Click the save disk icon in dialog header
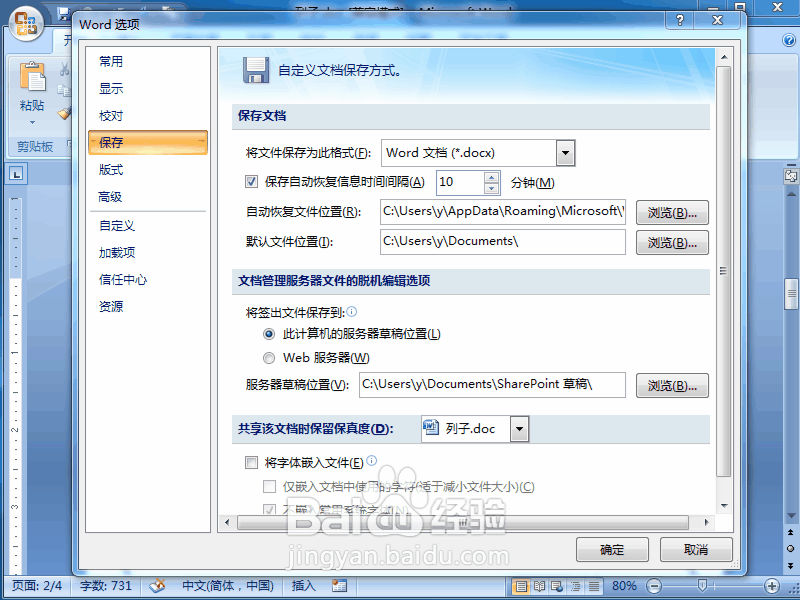This screenshot has width=800, height=600. point(256,70)
